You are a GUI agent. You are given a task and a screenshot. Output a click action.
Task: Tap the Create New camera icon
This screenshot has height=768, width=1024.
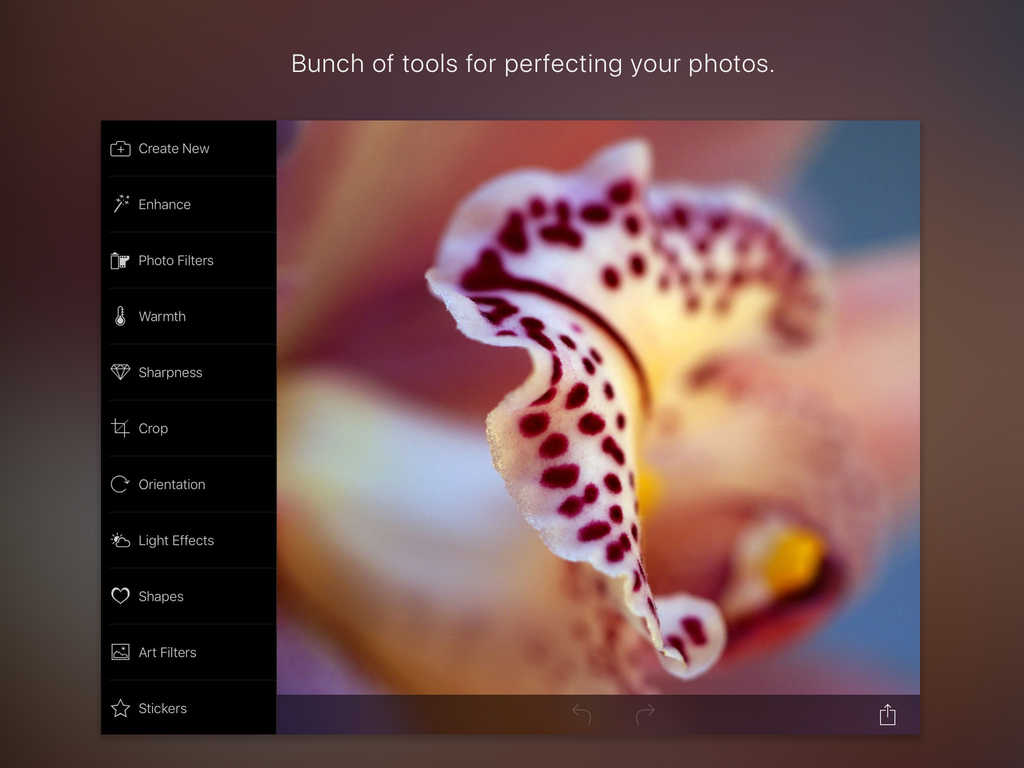pos(120,149)
